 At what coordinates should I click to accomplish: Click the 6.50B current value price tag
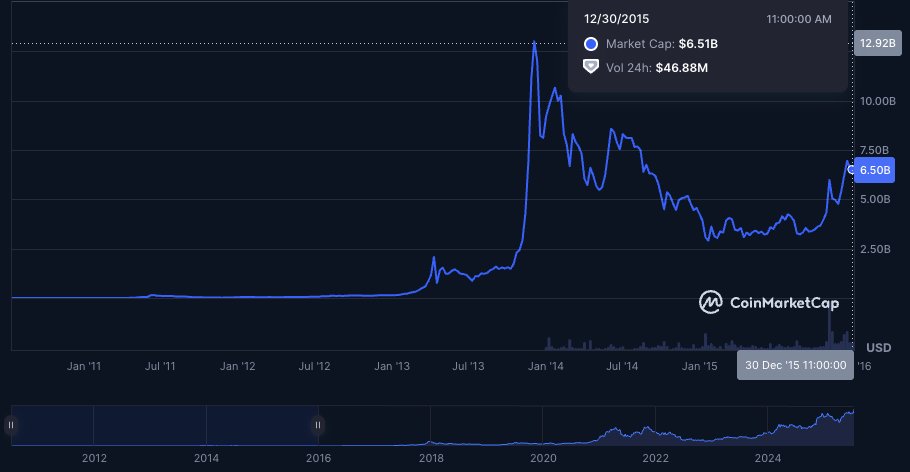coord(874,170)
